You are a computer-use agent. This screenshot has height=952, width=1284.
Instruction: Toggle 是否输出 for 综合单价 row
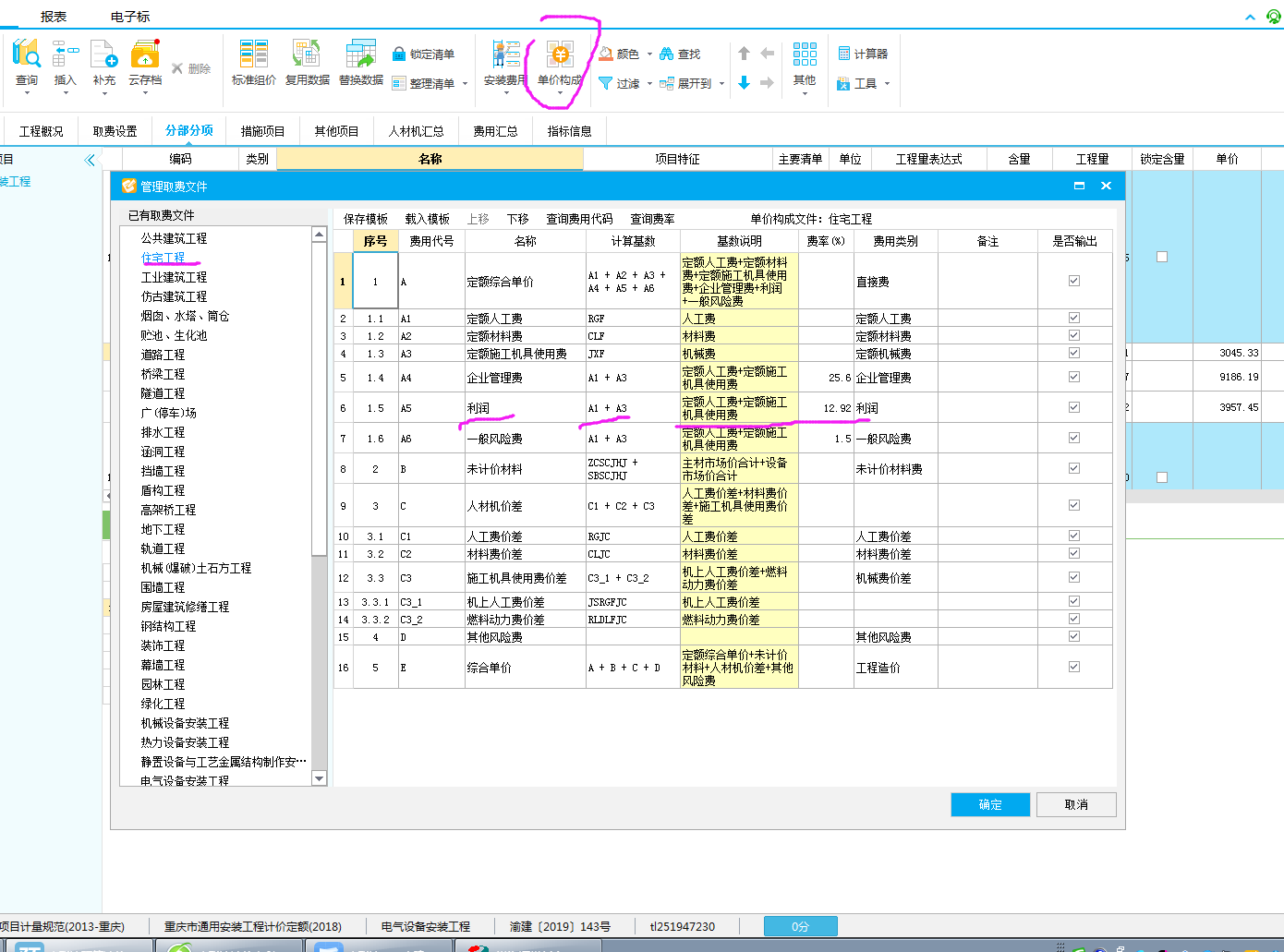pos(1074,667)
